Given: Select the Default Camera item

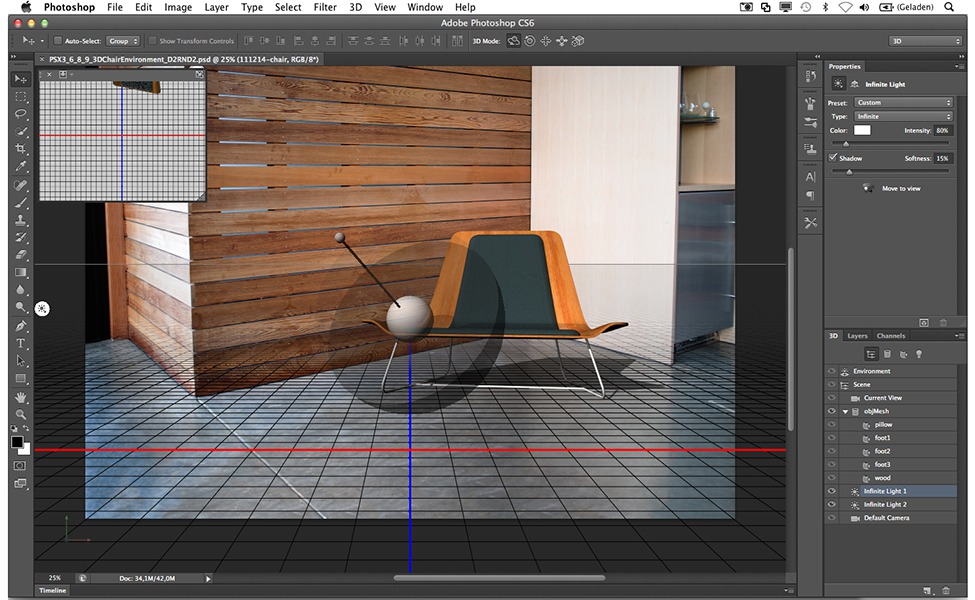Looking at the screenshot, I should point(886,518).
